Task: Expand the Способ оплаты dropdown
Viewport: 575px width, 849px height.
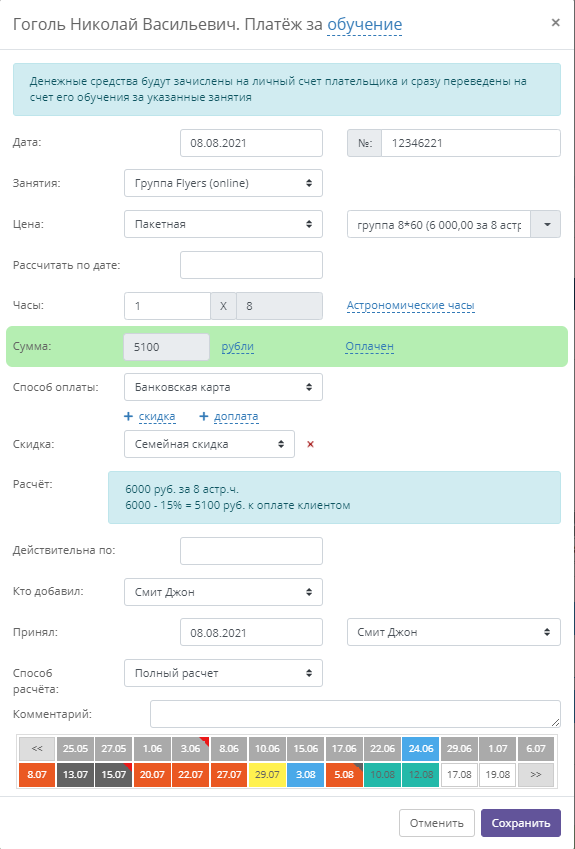Action: pyautogui.click(x=223, y=387)
